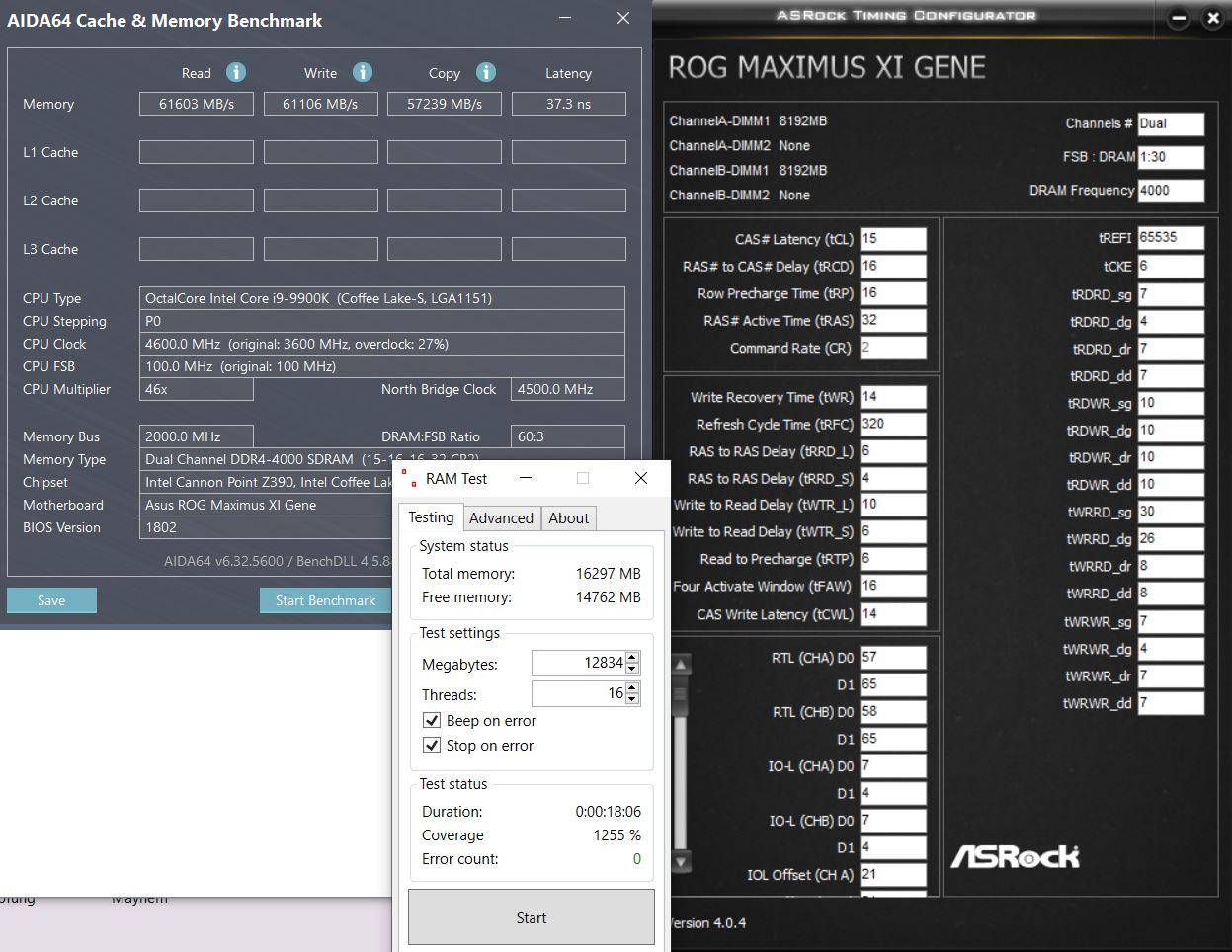Click the tRRD_L value field
Image resolution: width=1232 pixels, height=952 pixels.
(x=893, y=451)
